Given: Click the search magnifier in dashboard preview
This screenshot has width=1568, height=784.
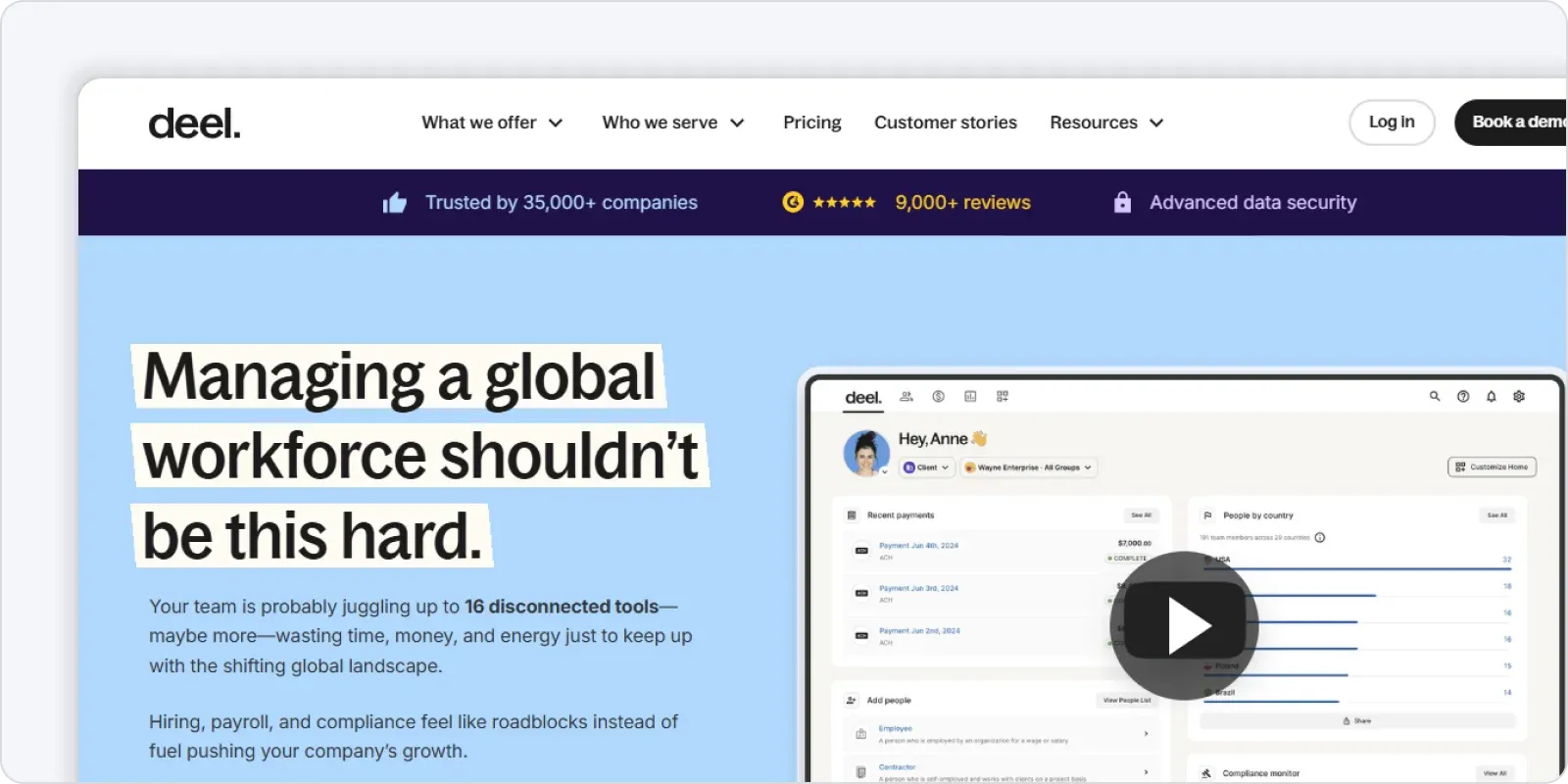Looking at the screenshot, I should 1435,397.
